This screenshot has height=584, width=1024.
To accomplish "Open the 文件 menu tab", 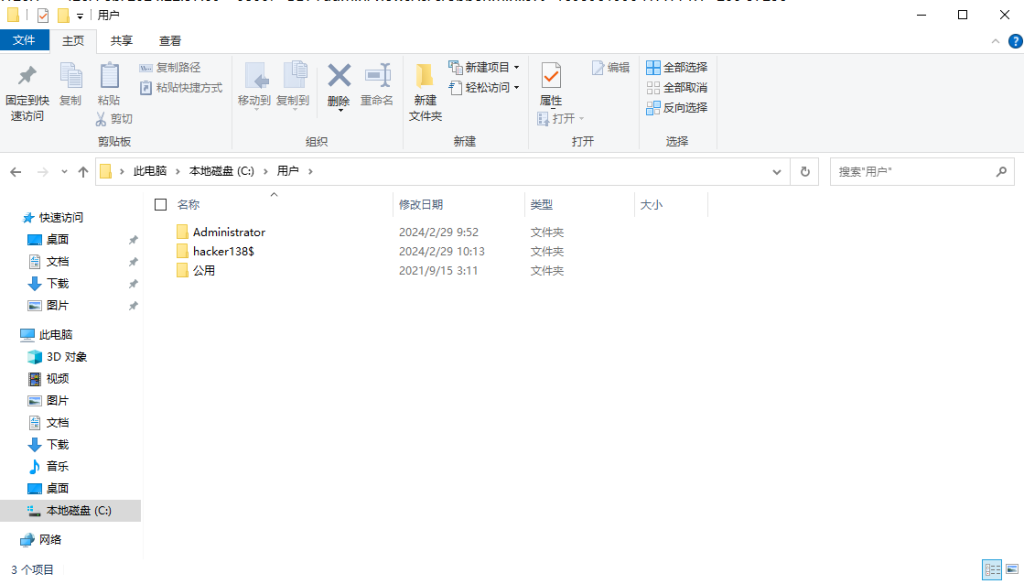I will coord(23,41).
